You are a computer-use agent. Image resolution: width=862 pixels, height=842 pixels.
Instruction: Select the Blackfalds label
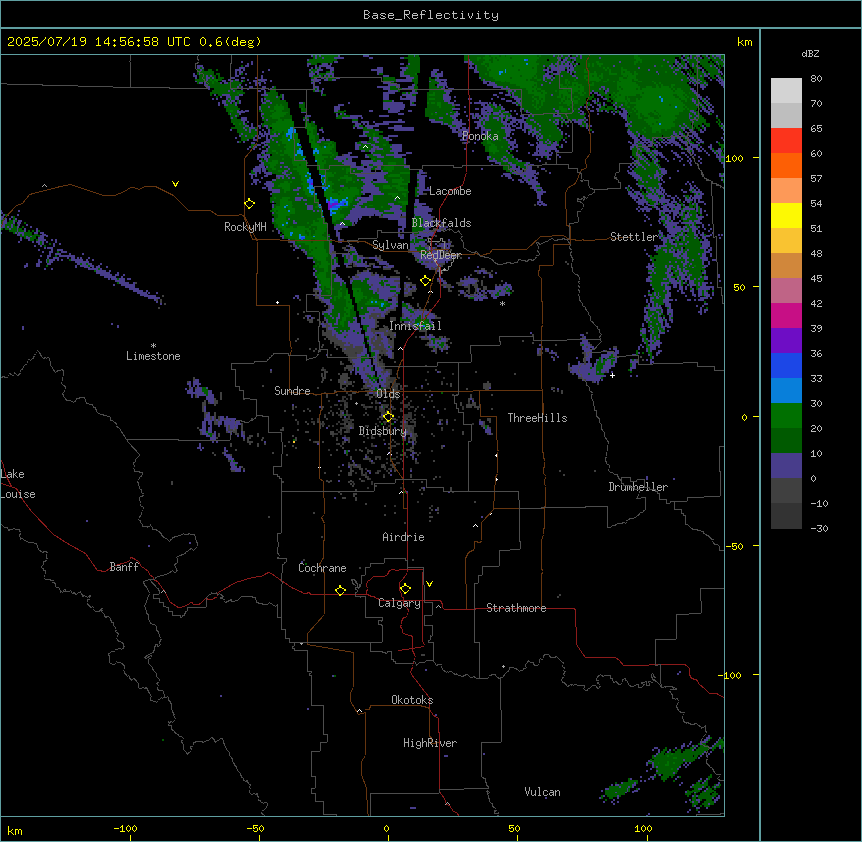441,223
